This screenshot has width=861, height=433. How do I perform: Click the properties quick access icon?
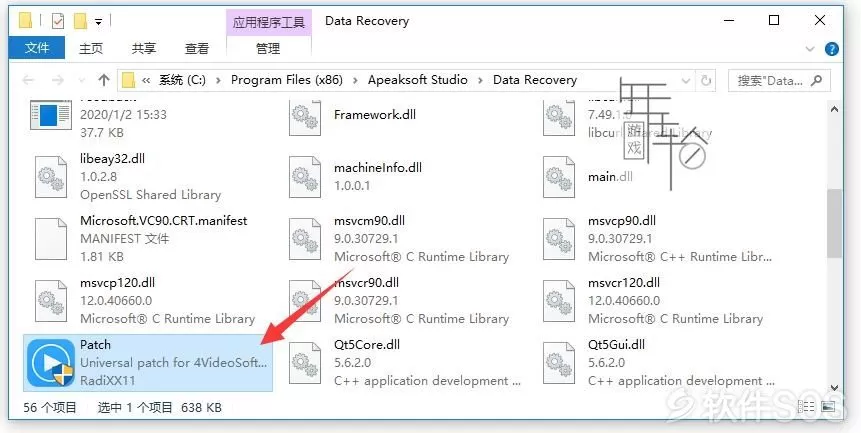click(57, 21)
